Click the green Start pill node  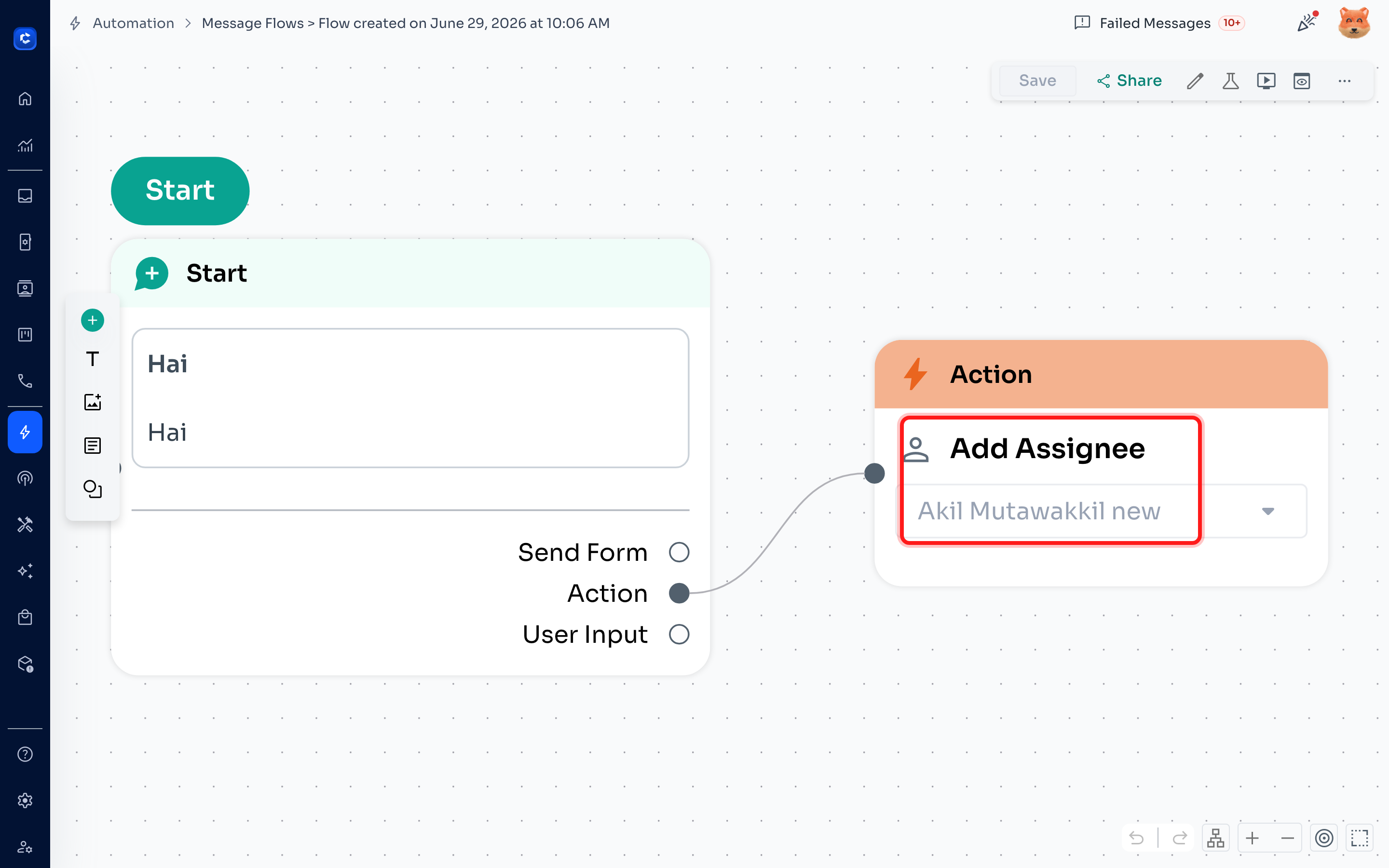coord(180,190)
